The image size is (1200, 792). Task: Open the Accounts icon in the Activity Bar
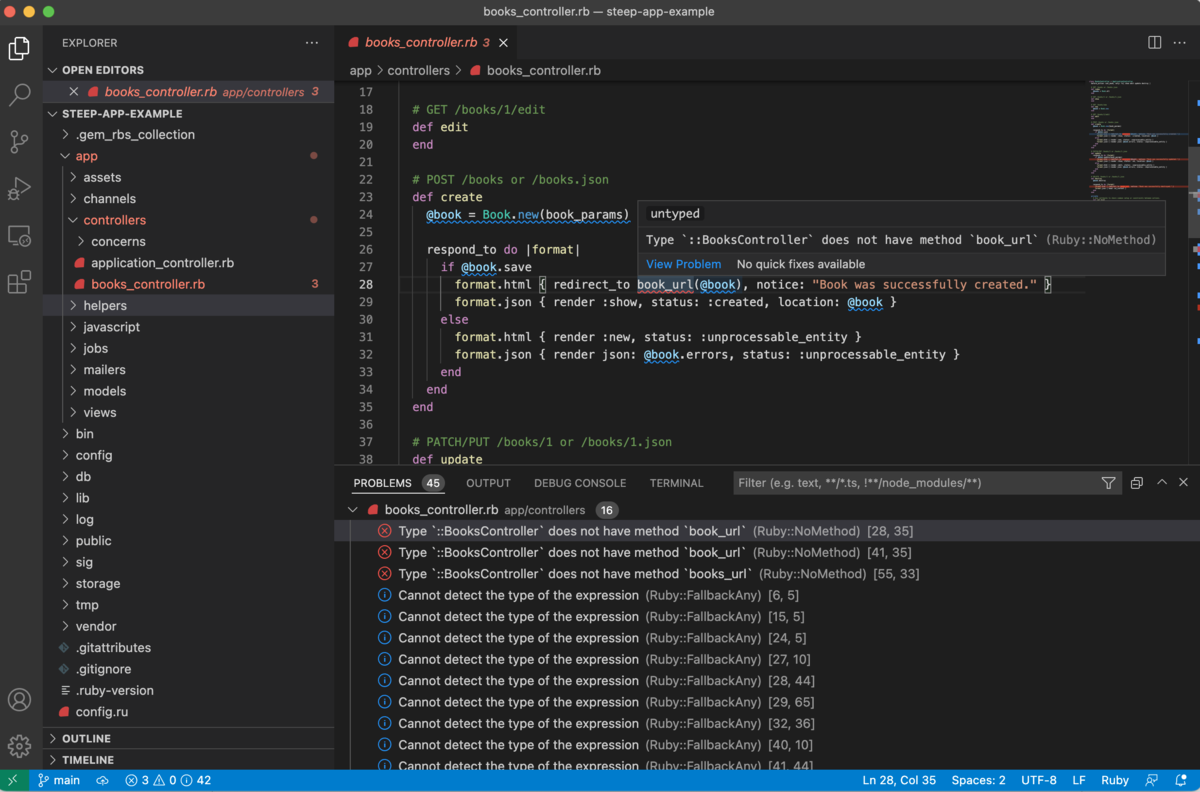coord(19,700)
